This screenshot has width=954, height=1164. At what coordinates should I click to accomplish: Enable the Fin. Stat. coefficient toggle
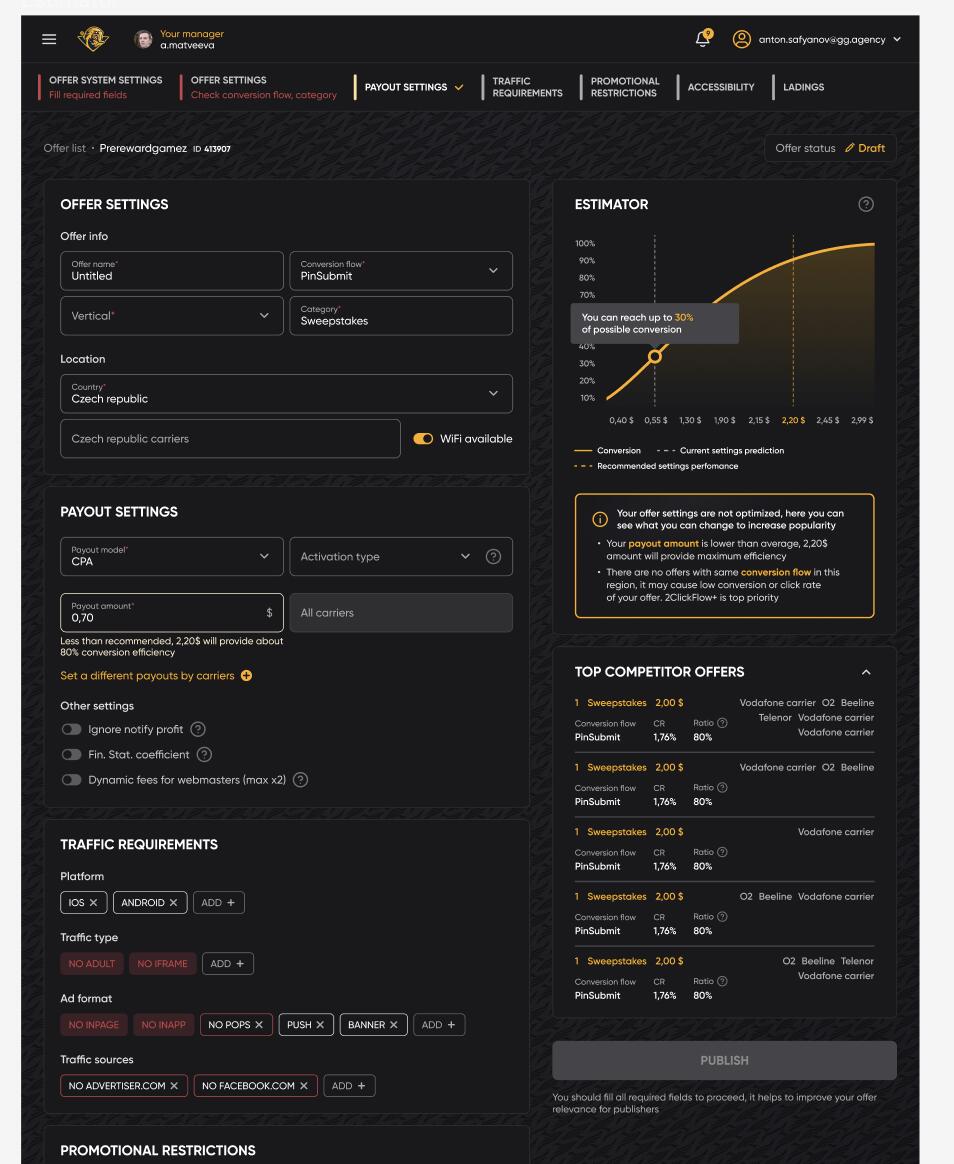coord(71,754)
